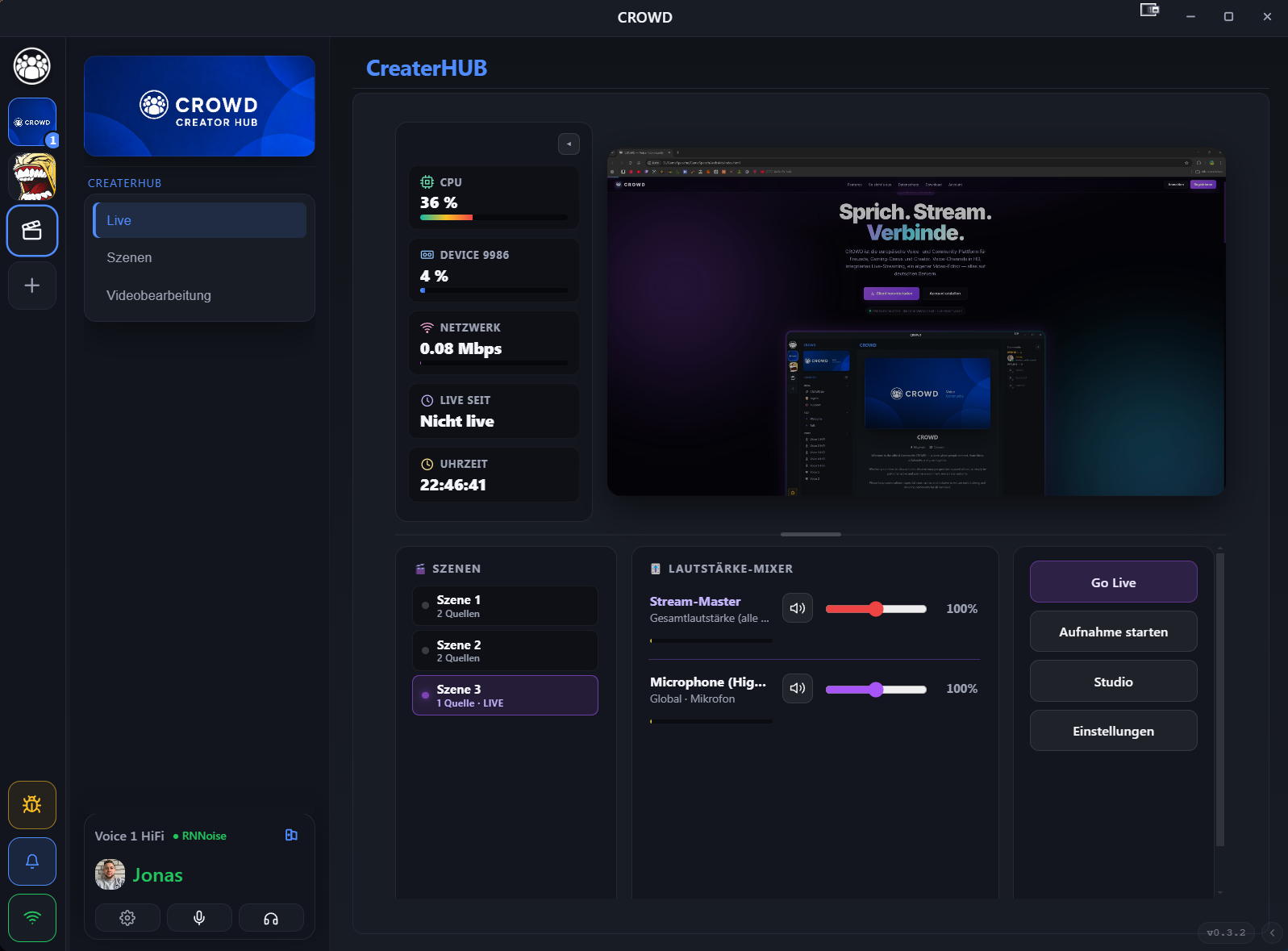Click the Uhrzeit clock icon
The height and width of the screenshot is (951, 1288).
coord(427,464)
